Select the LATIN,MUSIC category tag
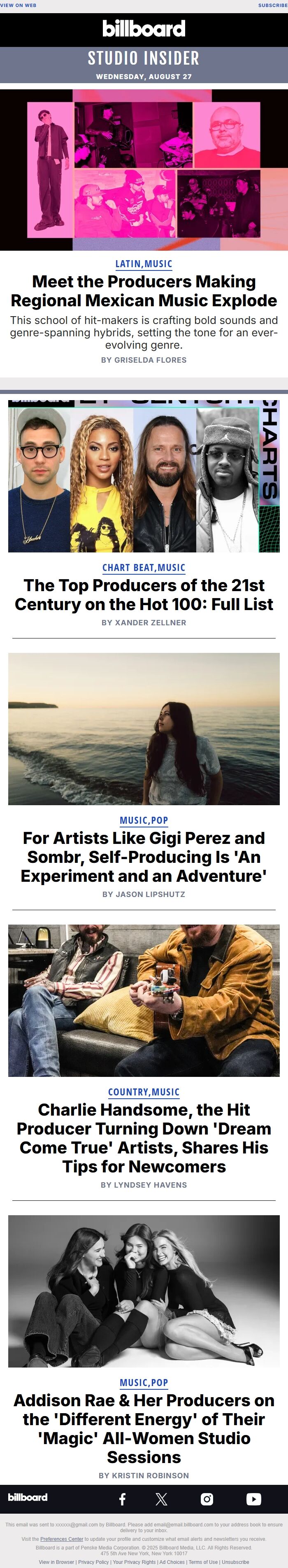 coord(144,263)
